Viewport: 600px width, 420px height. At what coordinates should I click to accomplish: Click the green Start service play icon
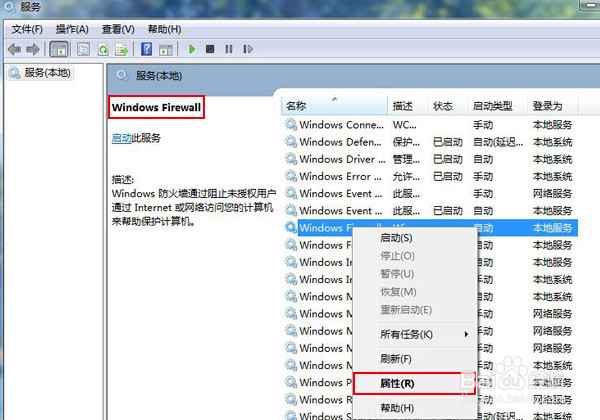(x=192, y=49)
